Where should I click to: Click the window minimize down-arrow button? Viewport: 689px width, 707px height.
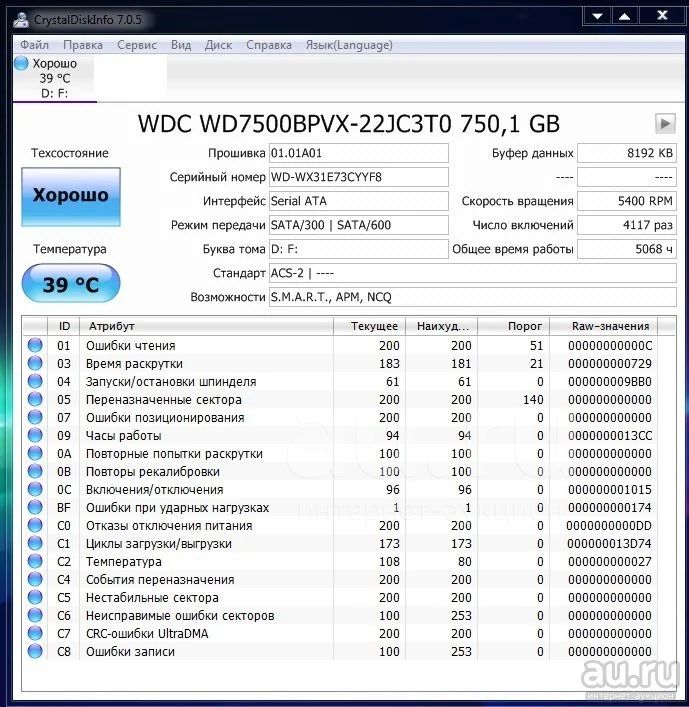click(597, 16)
